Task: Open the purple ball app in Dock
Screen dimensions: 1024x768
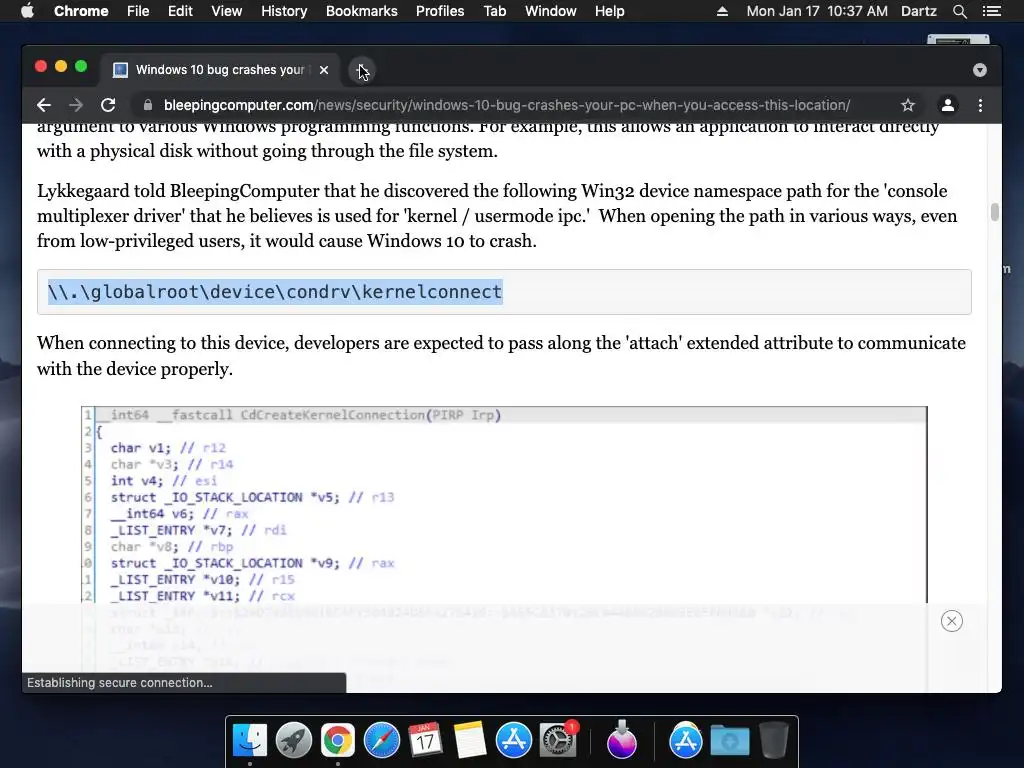Action: [x=621, y=741]
